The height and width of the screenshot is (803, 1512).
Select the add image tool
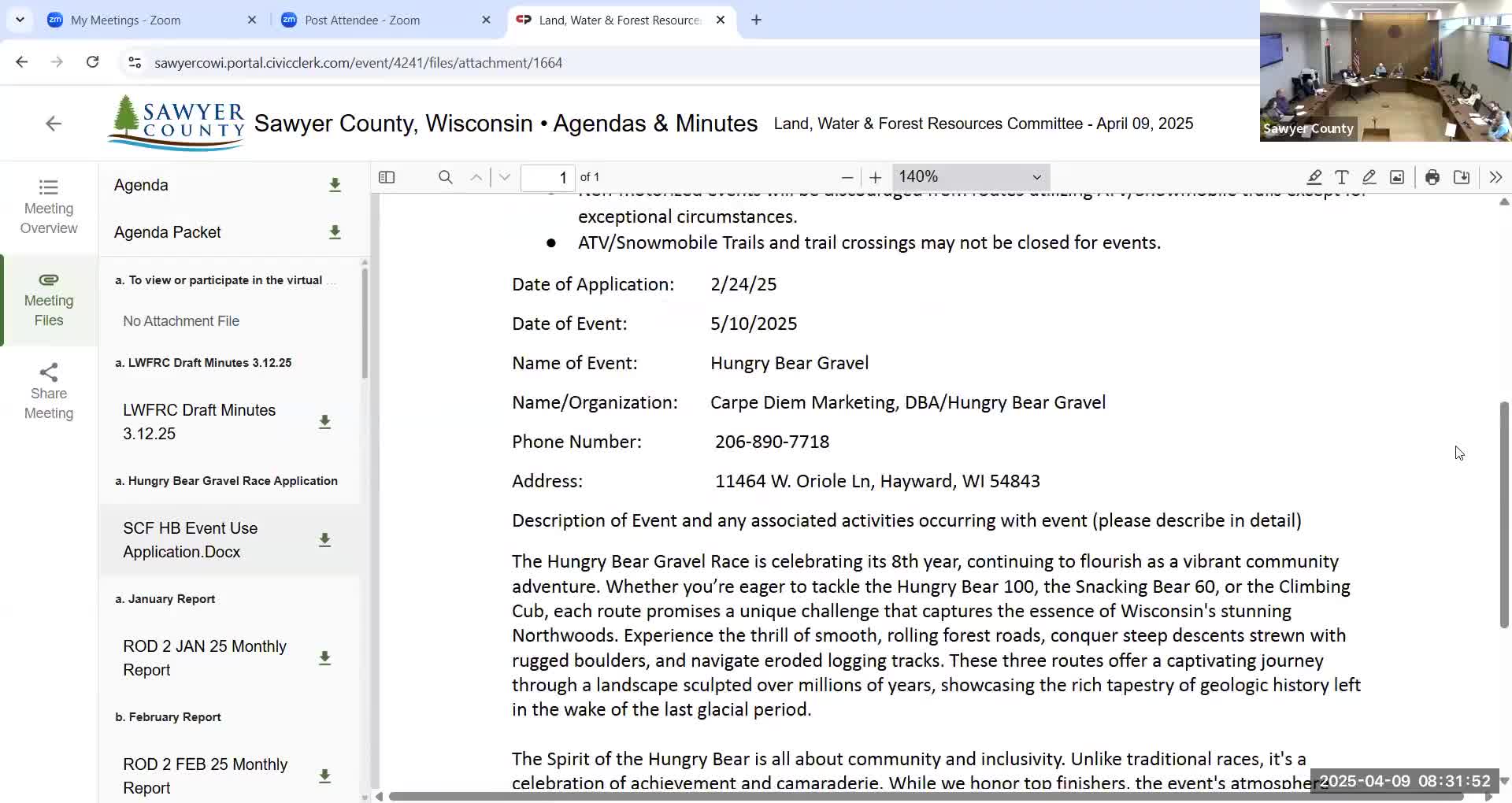(x=1397, y=177)
